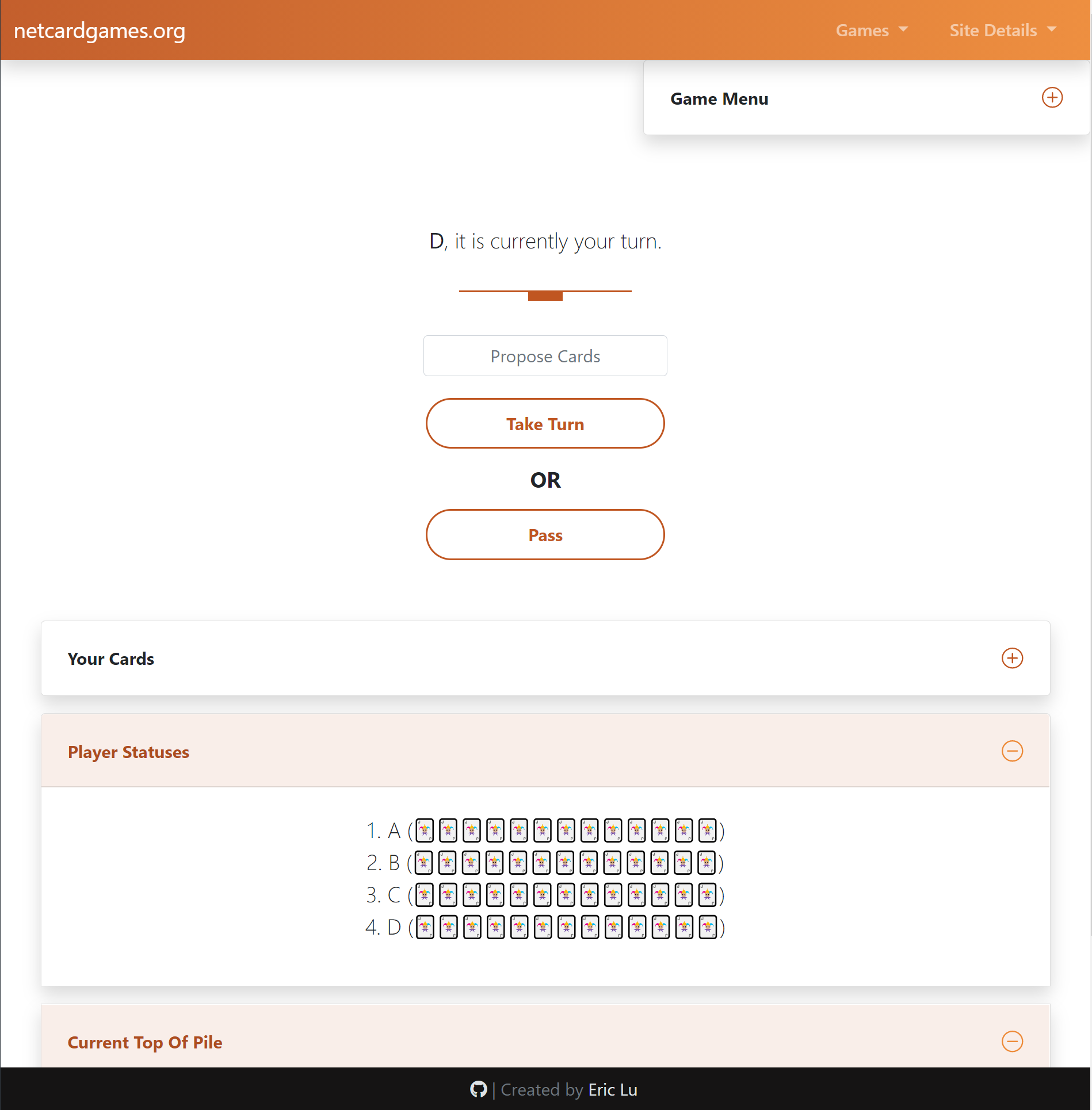Image resolution: width=1092 pixels, height=1110 pixels.
Task: Click the '1. A' player row label
Action: coord(383,830)
